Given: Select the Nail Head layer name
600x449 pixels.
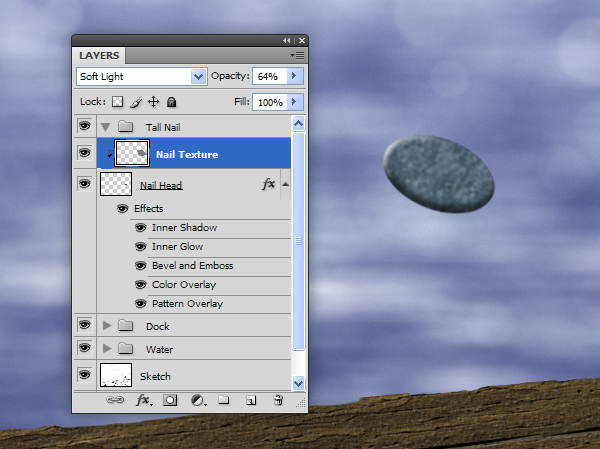Looking at the screenshot, I should coord(161,186).
